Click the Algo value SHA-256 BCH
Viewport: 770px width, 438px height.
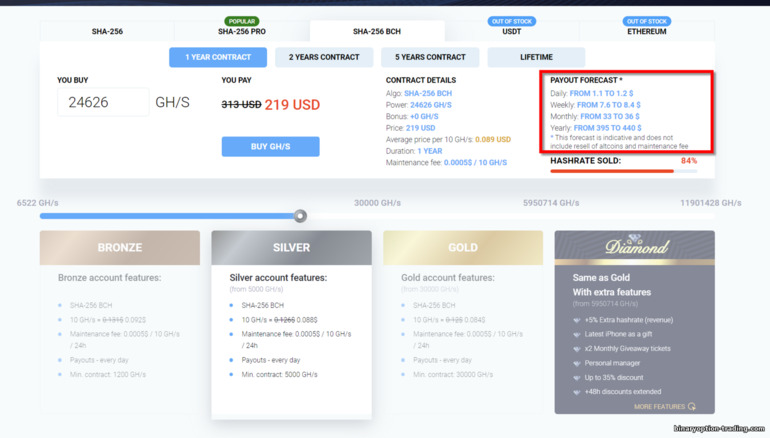[x=428, y=93]
